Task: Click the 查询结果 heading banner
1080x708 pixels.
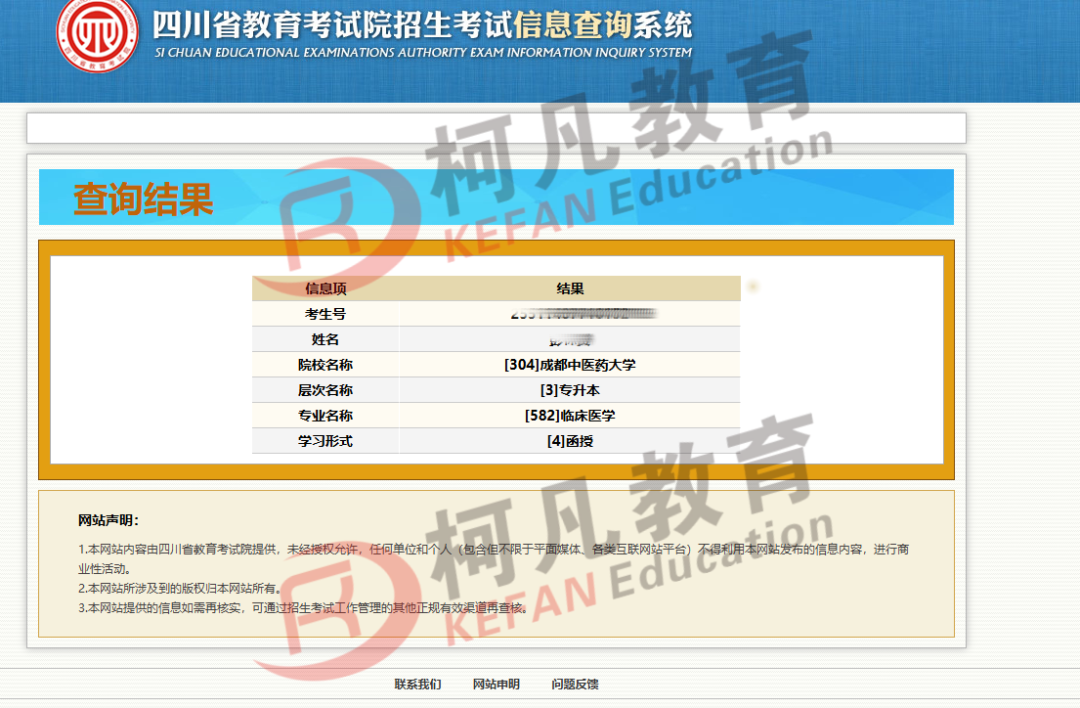Action: [143, 199]
